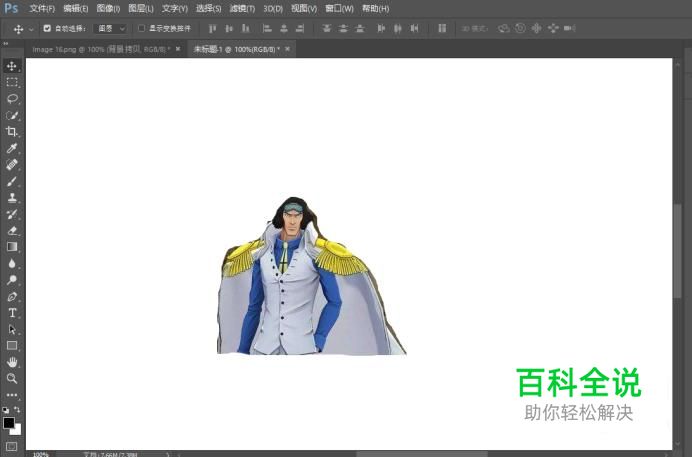This screenshot has height=457, width=692.
Task: Toggle the 显示变换控件 checkbox
Action: click(141, 28)
